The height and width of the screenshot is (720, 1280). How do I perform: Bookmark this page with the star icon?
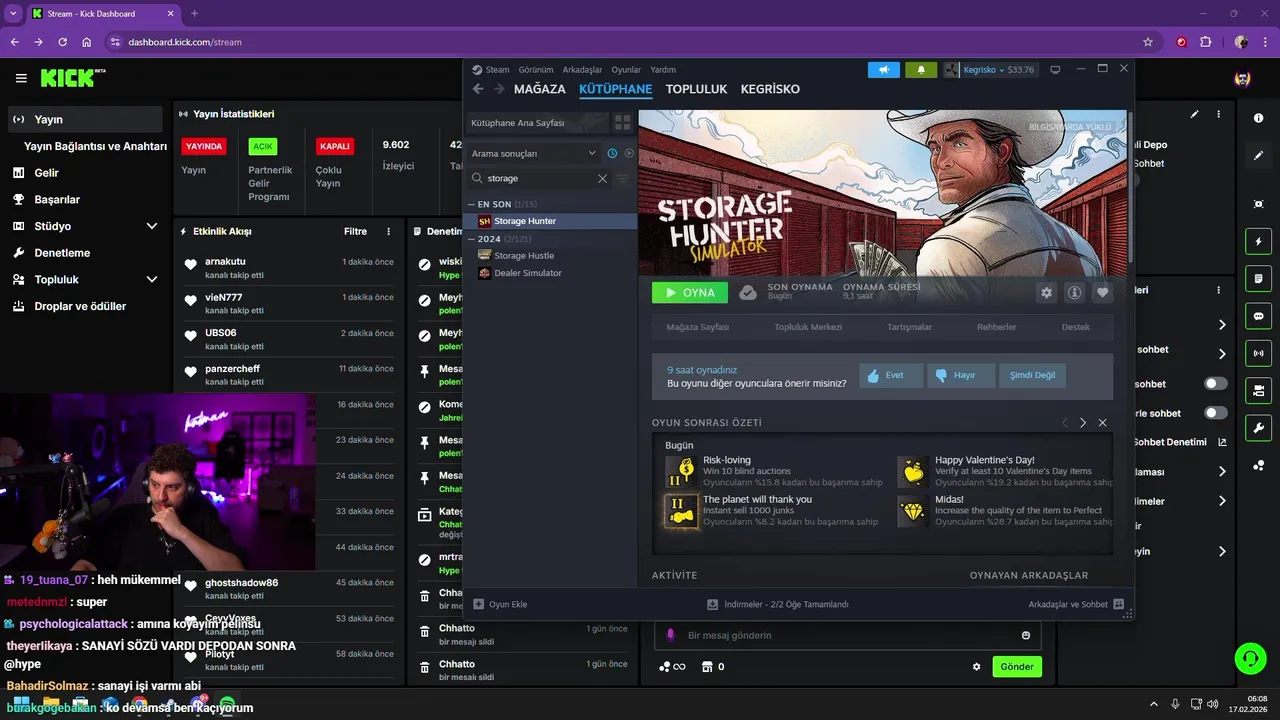tap(1148, 42)
